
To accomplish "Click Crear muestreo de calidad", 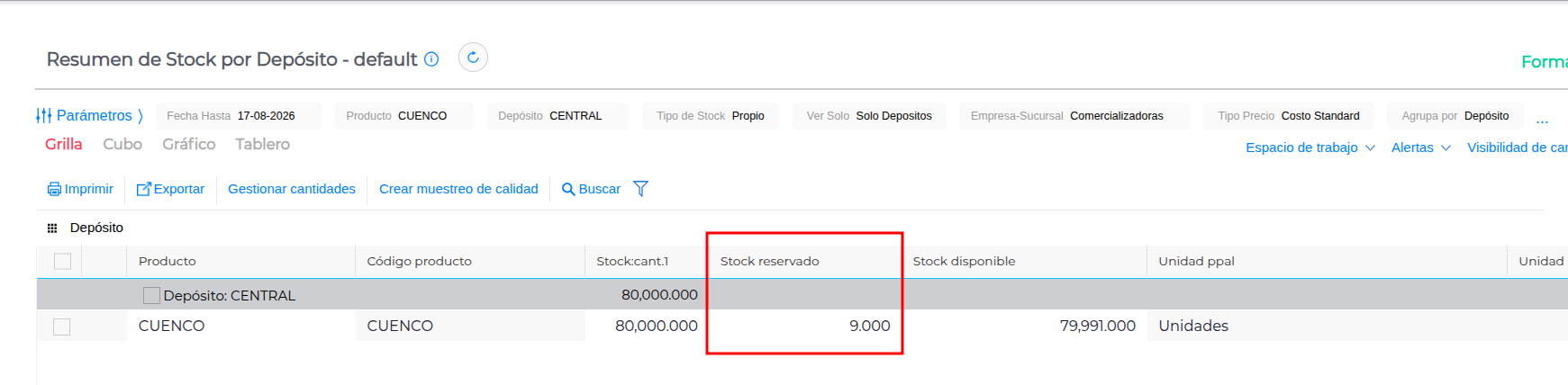I will (x=458, y=189).
